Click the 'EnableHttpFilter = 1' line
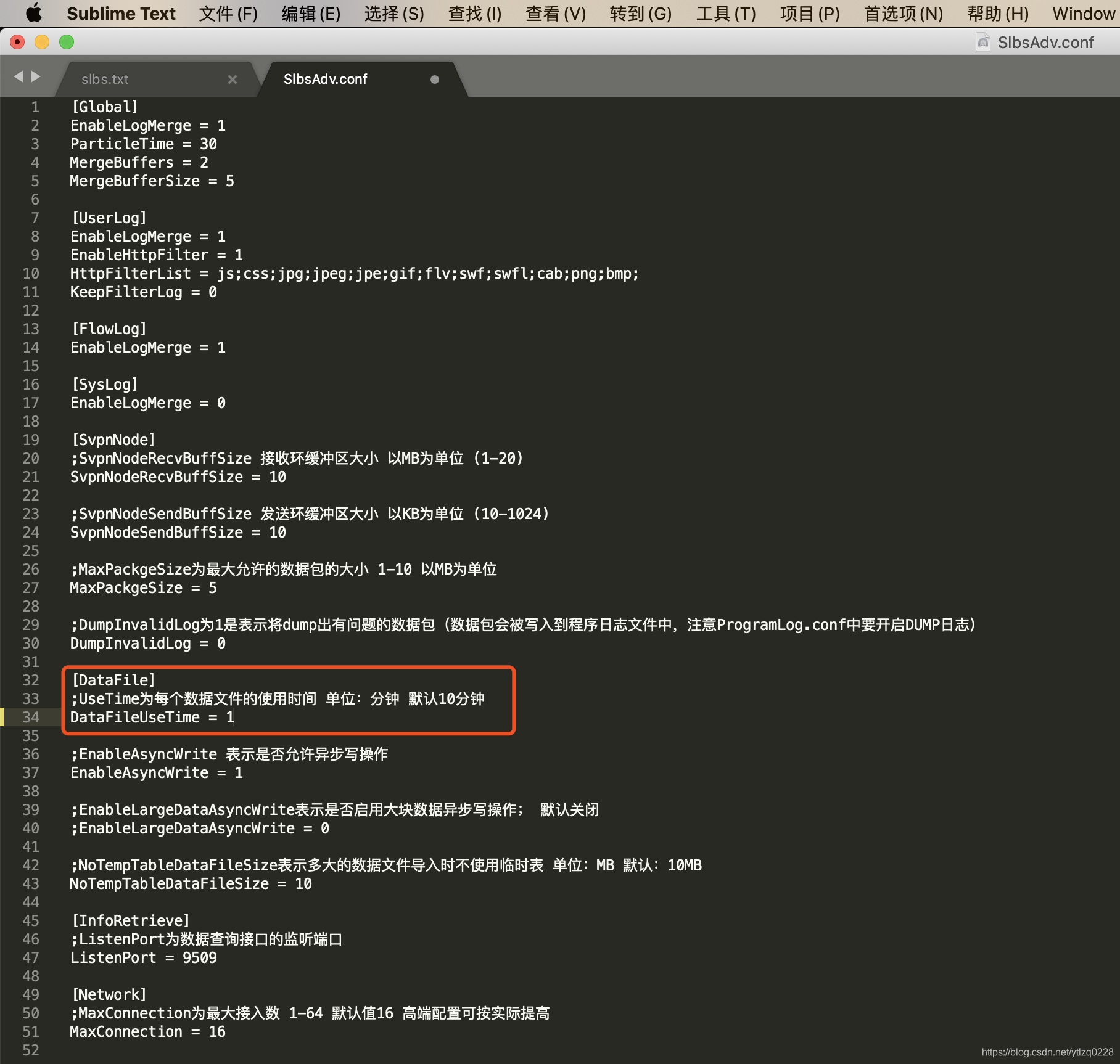 pyautogui.click(x=156, y=255)
